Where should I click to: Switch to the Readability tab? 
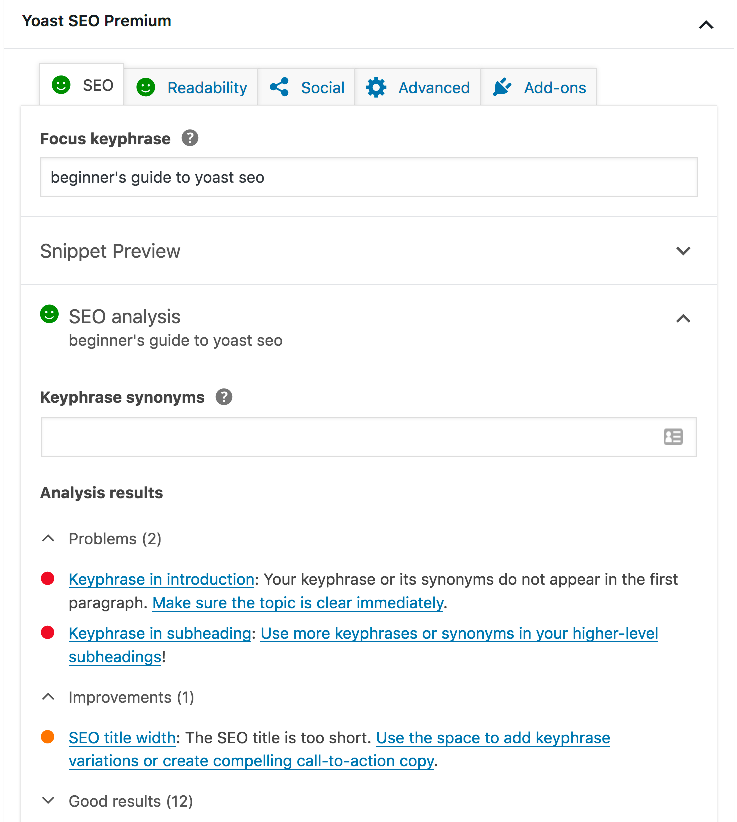(192, 87)
